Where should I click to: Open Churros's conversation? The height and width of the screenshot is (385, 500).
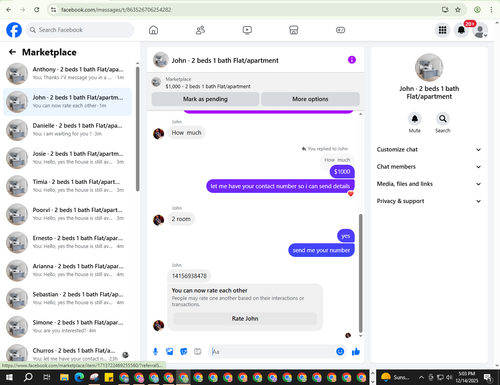click(x=68, y=354)
